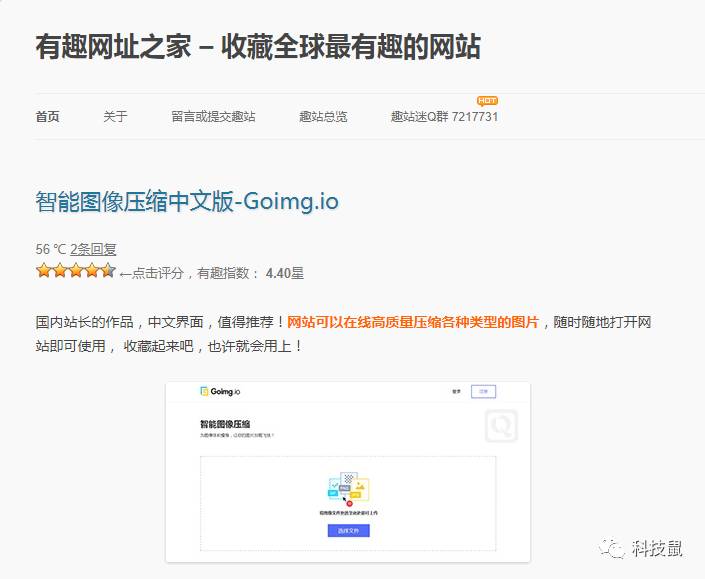Open 留言或提交趣站 page

coord(214,117)
